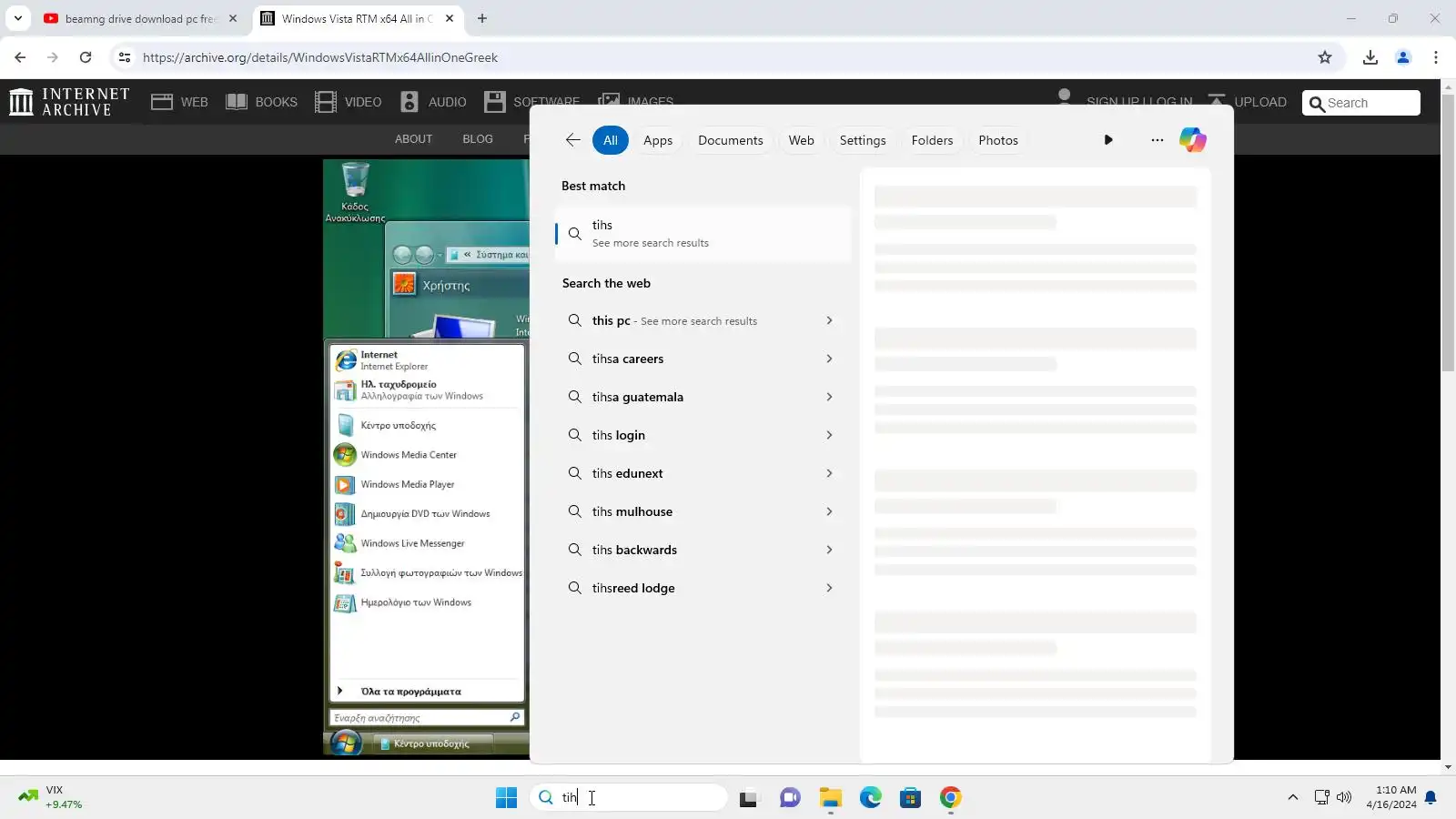
Task: Switch to the Photos search filter
Action: click(x=998, y=140)
